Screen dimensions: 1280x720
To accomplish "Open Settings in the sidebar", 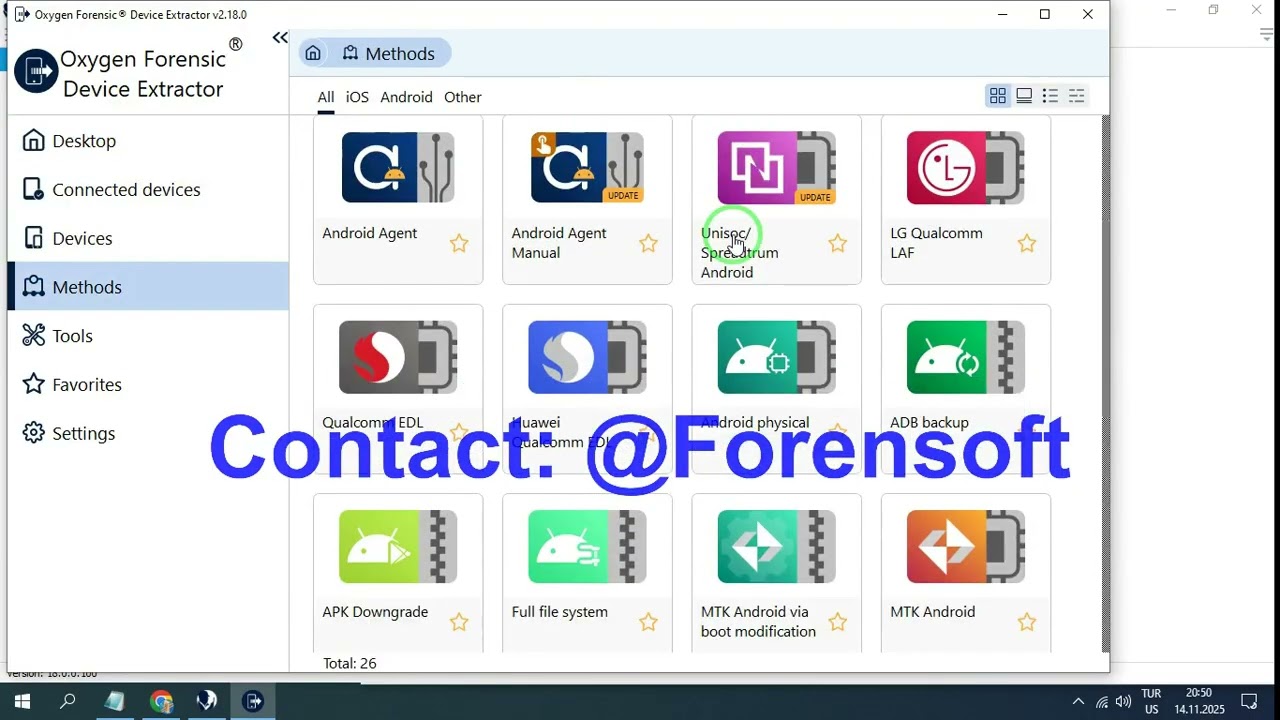I will [x=148, y=434].
